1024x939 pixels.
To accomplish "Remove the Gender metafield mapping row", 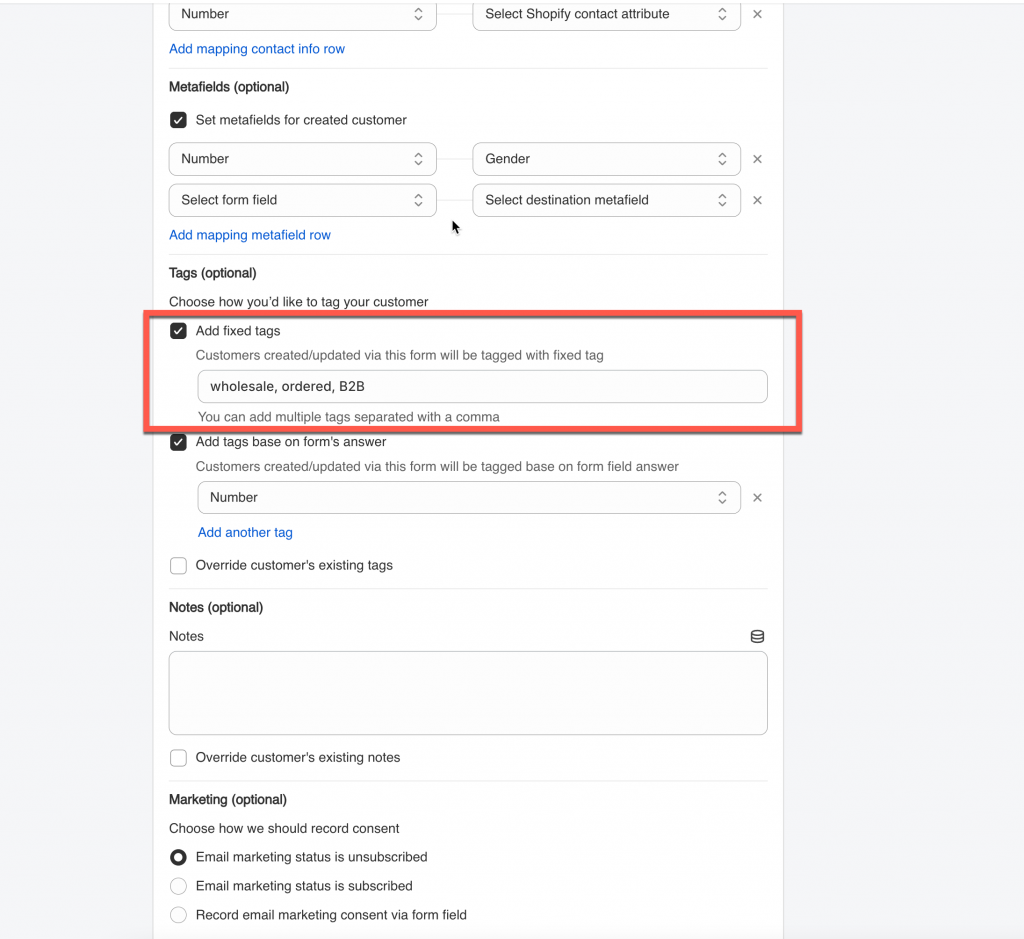I will tap(757, 159).
